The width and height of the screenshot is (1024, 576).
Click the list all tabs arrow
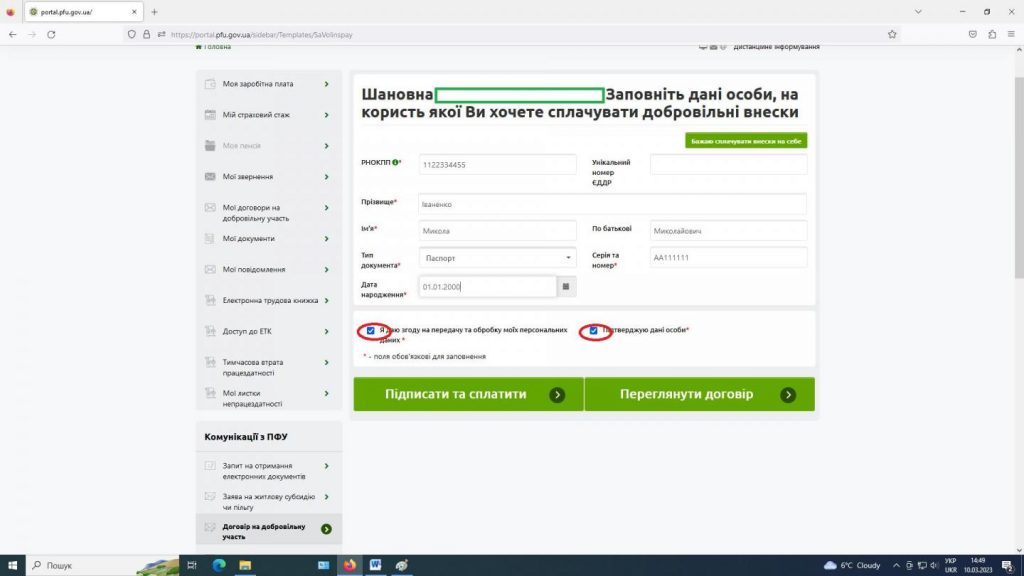coord(918,12)
